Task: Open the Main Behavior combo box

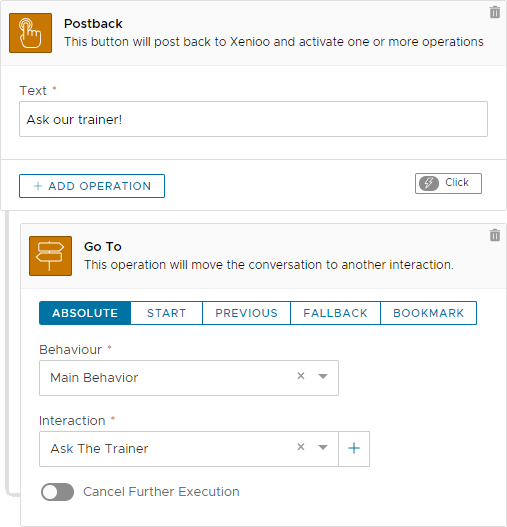Action: 189,378
